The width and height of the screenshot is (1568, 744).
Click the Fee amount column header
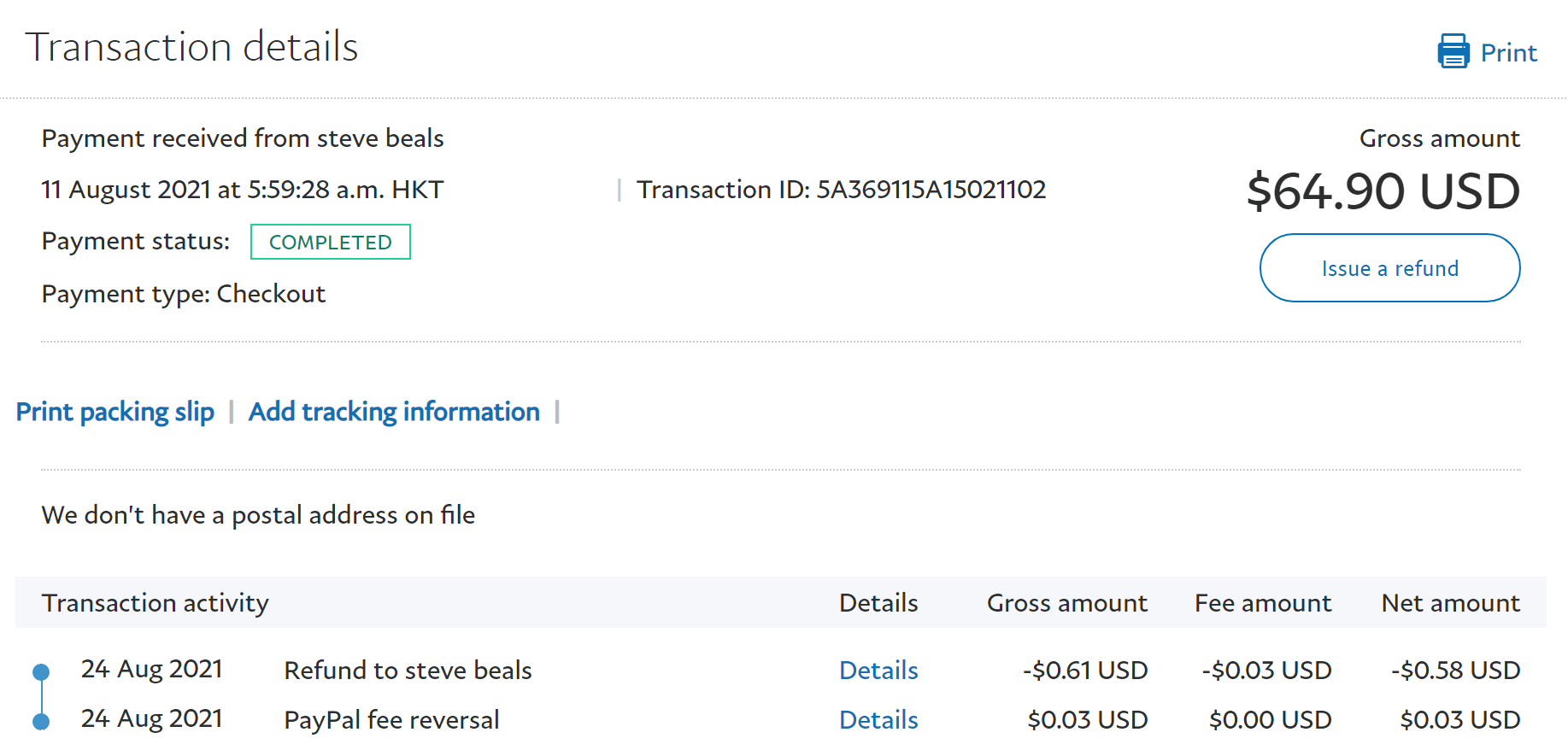point(1262,603)
